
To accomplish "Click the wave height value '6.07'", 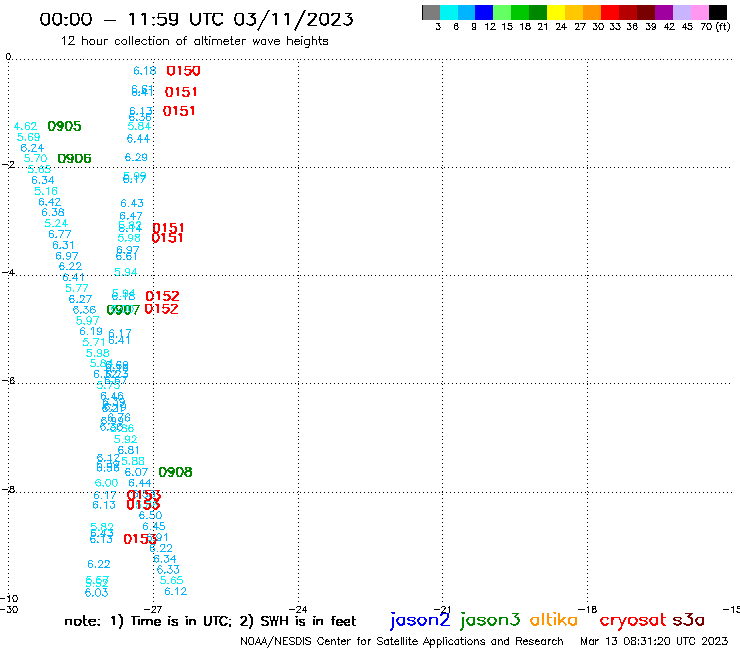I will tap(136, 472).
